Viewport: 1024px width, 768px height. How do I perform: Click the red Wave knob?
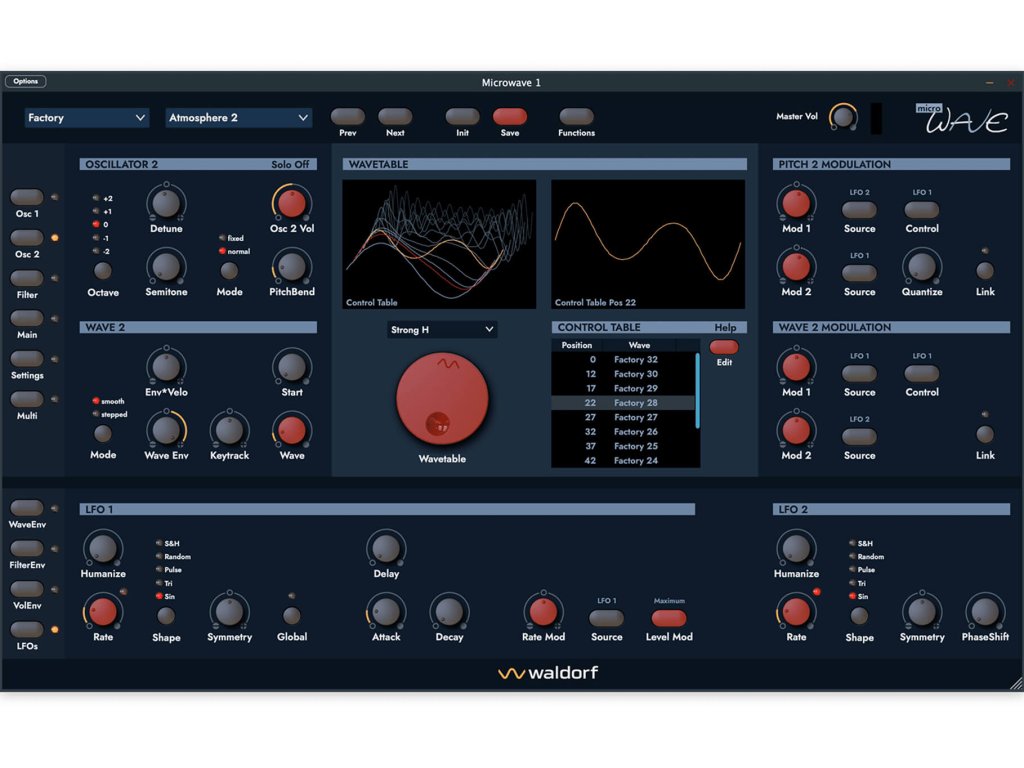pyautogui.click(x=291, y=430)
